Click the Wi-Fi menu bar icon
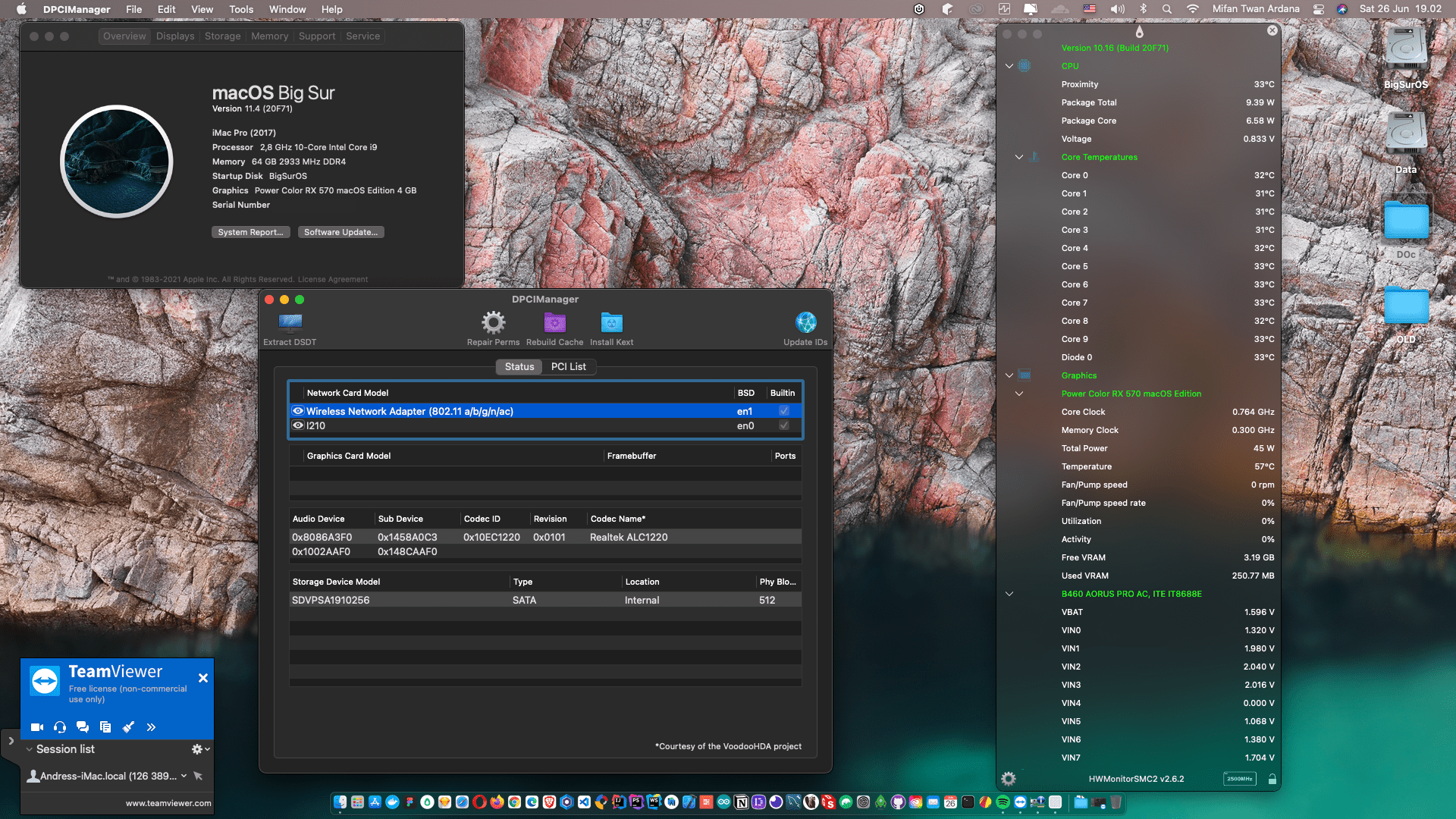This screenshot has width=1456, height=819. point(1193,9)
